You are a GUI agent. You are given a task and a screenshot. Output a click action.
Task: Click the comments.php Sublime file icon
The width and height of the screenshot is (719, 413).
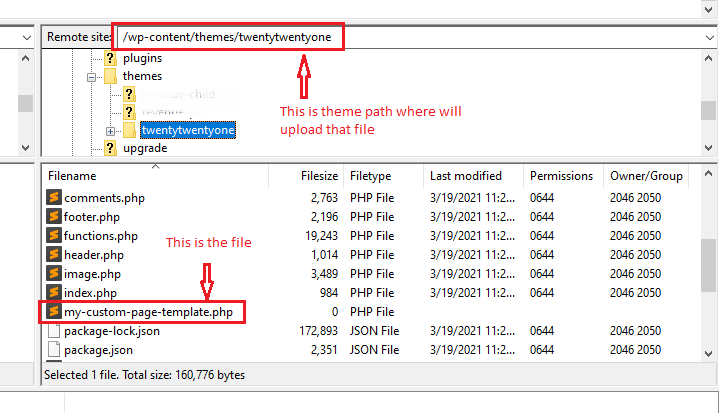(x=54, y=198)
